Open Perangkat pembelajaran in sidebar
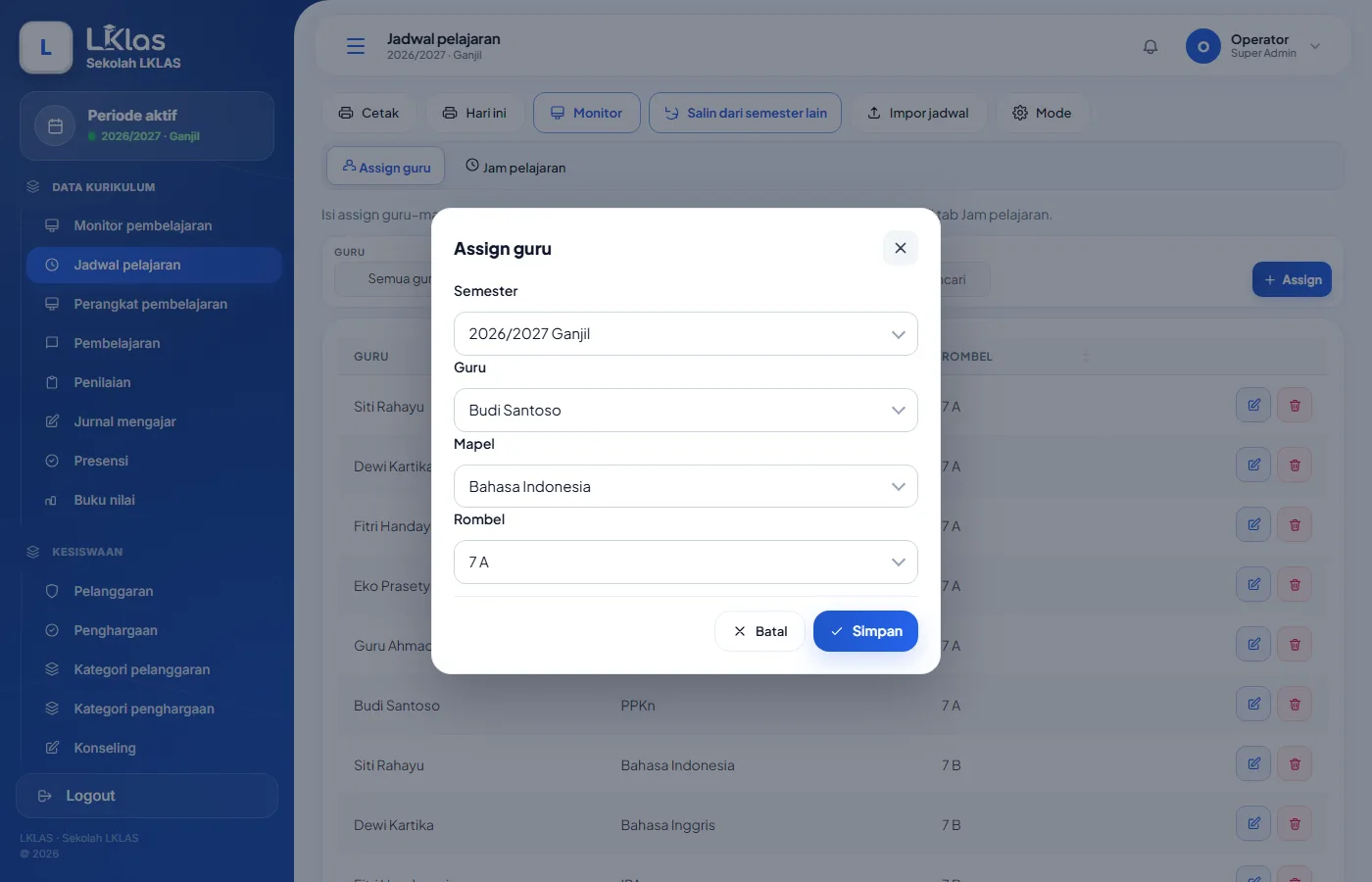The image size is (1372, 882). (154, 304)
